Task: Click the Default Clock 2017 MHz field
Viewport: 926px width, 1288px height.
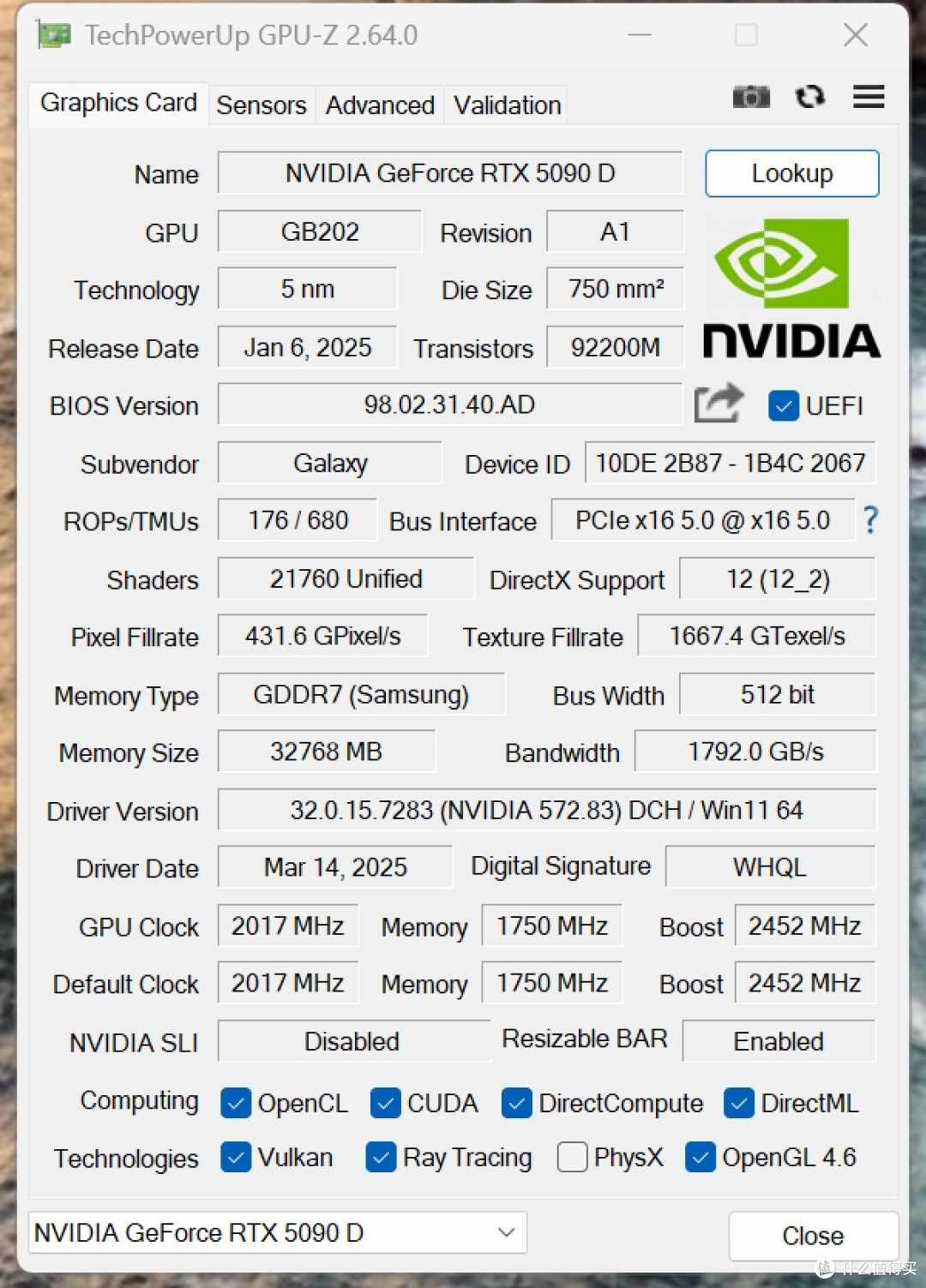Action: coord(288,983)
